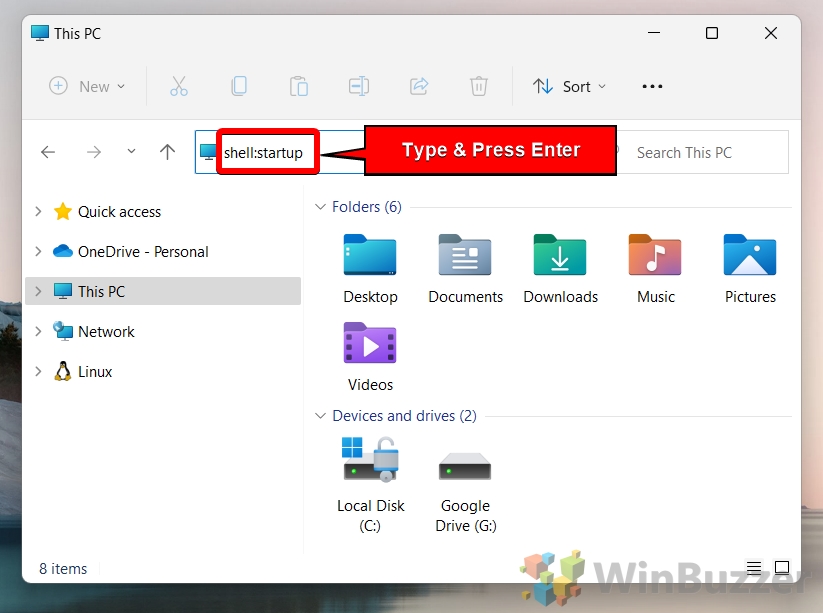Click the Share icon in toolbar
This screenshot has width=823, height=613.
coord(419,86)
